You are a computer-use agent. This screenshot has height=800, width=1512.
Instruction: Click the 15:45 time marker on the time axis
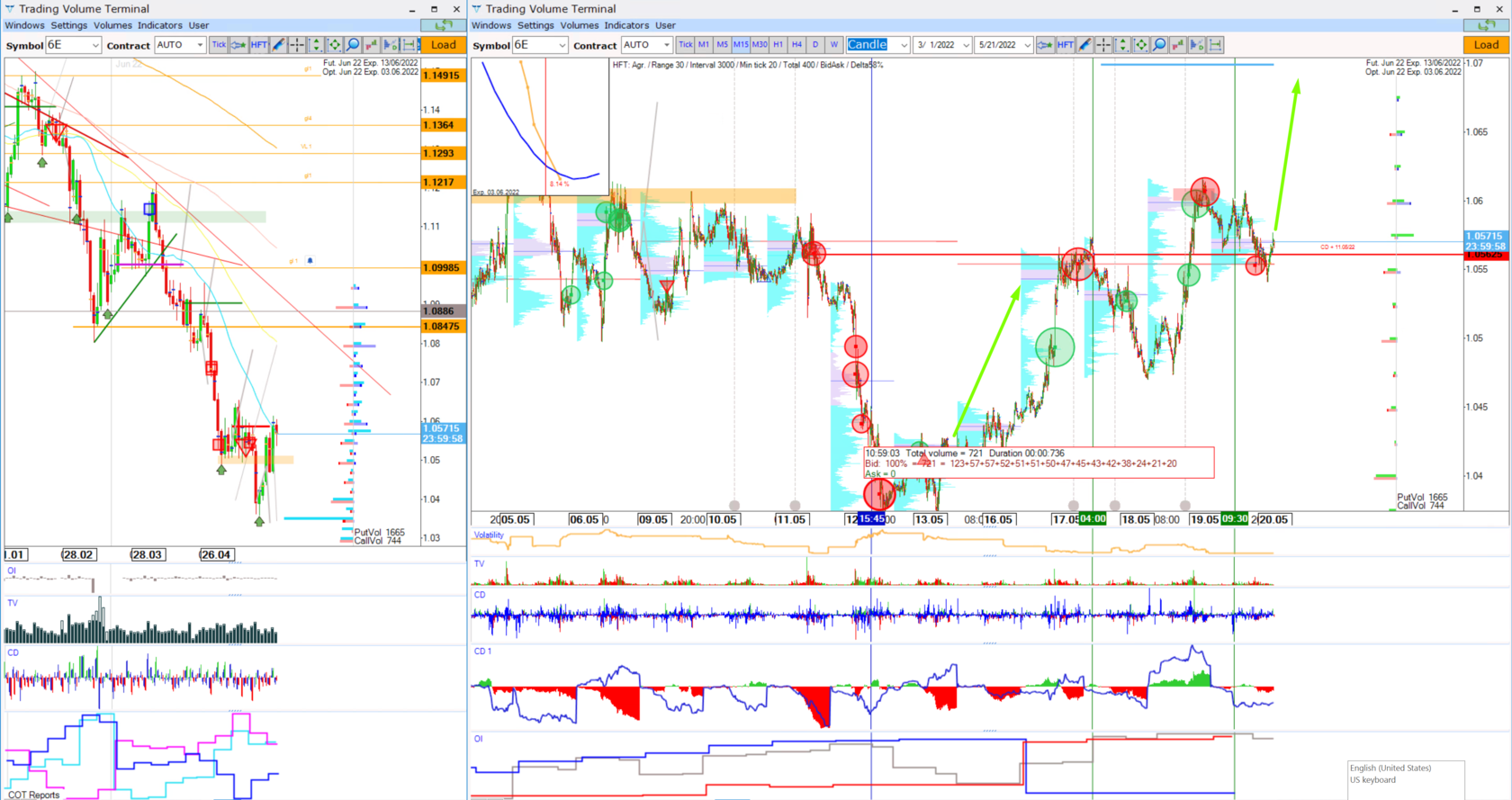pos(871,519)
